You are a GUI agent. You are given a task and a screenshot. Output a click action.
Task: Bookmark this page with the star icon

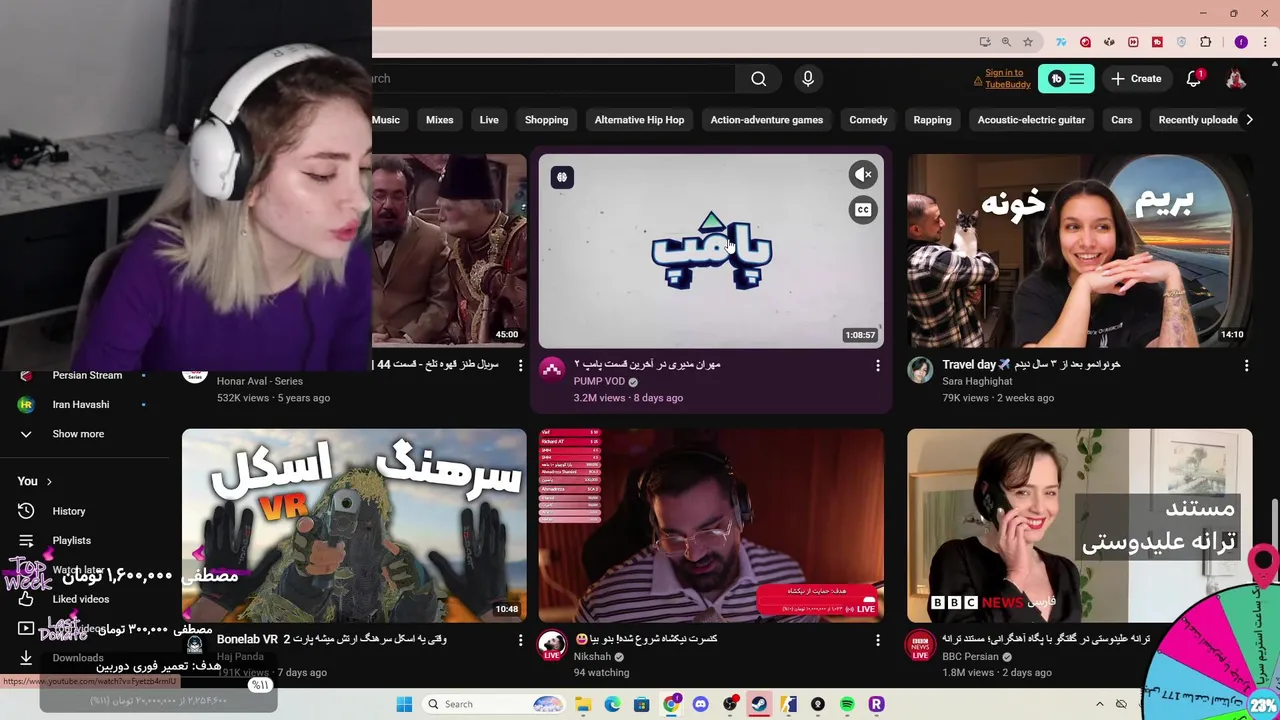(x=1027, y=42)
